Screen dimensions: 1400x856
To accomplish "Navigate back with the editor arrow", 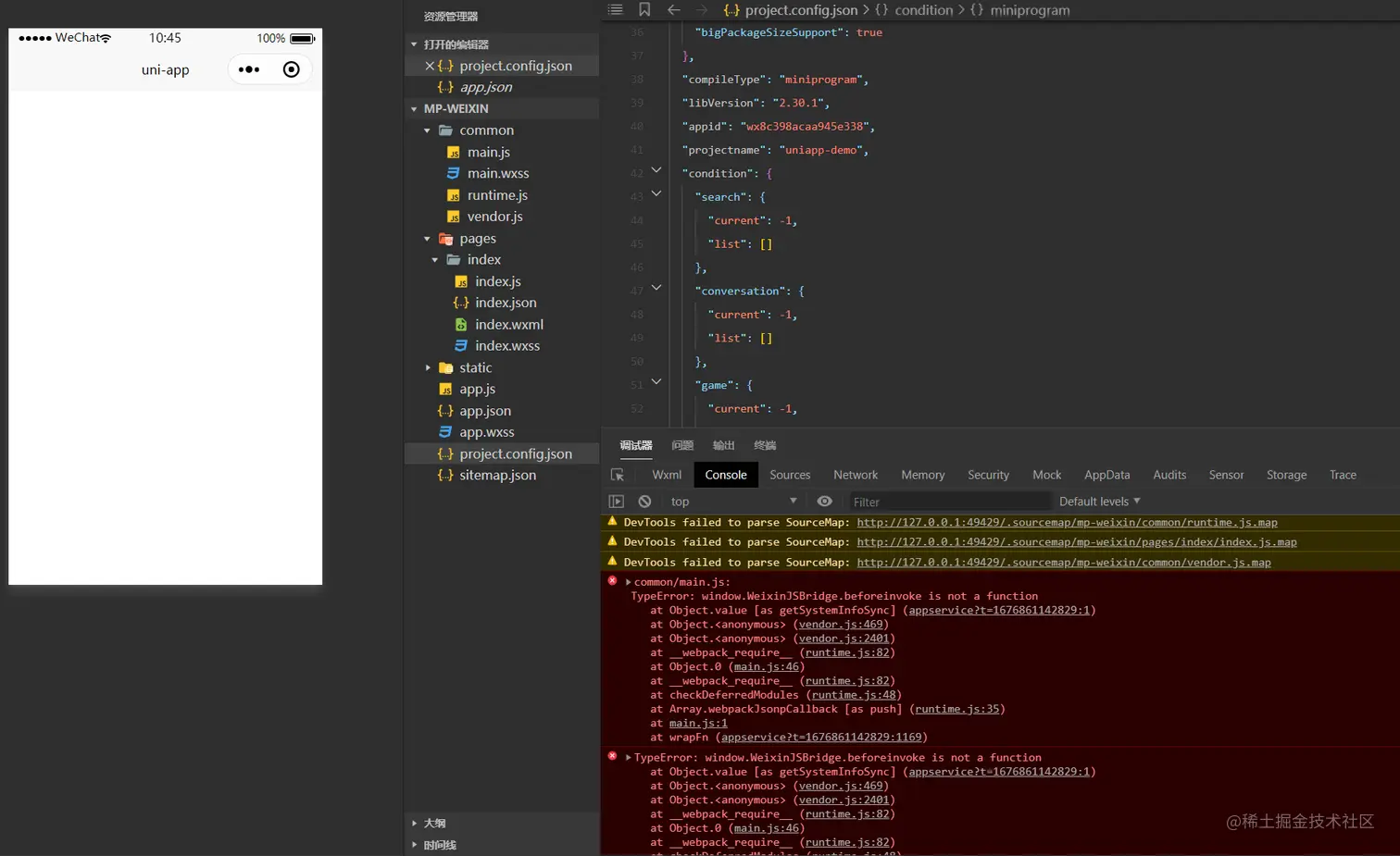I will (674, 9).
